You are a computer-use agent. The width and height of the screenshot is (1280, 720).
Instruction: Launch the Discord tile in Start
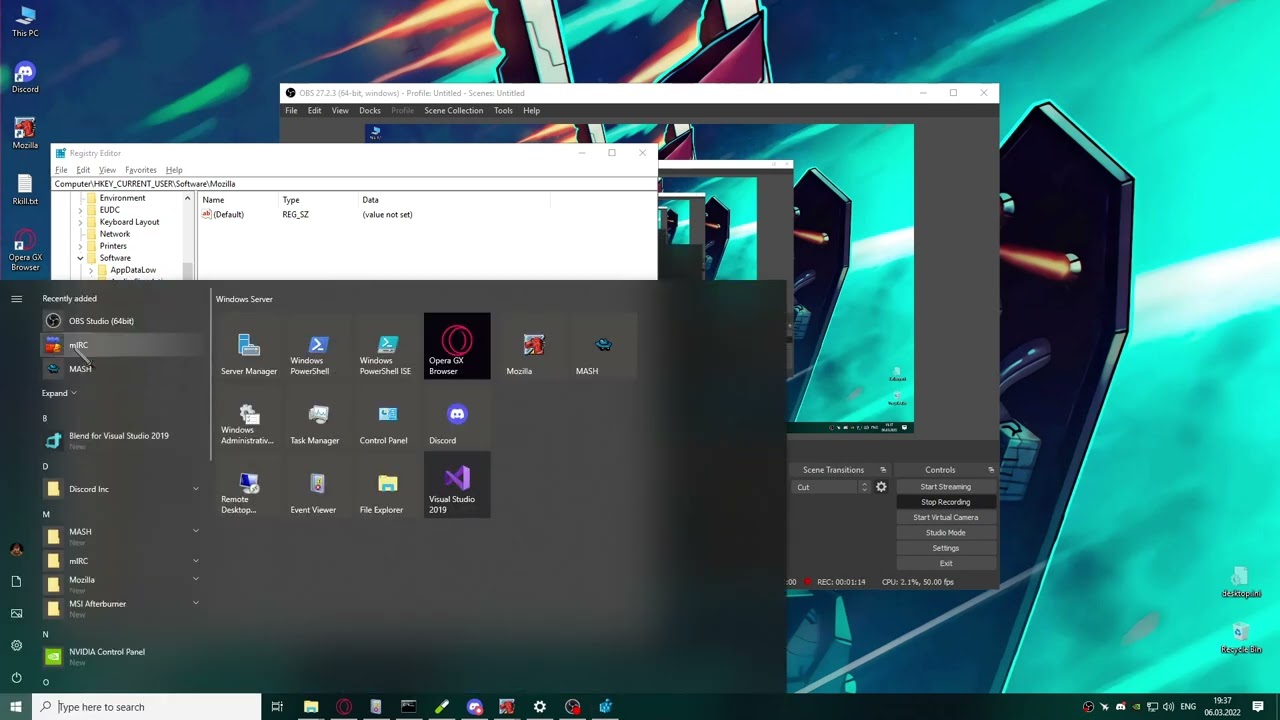tap(457, 416)
